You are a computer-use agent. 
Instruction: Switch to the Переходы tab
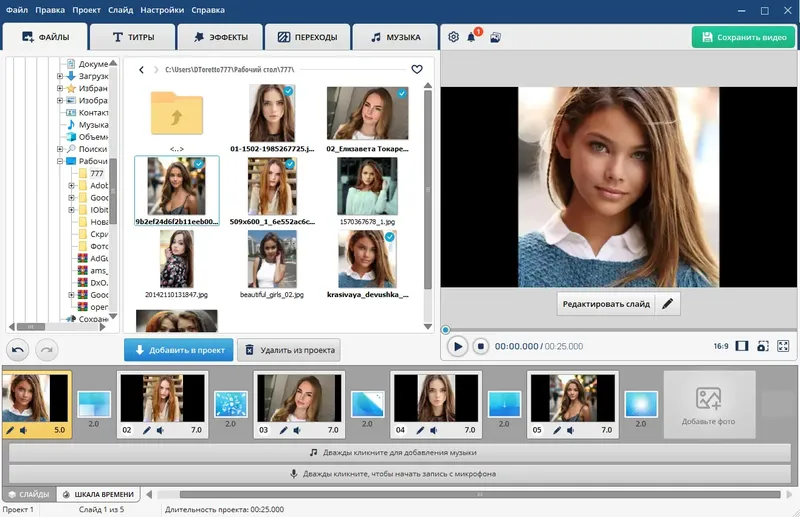tap(307, 38)
